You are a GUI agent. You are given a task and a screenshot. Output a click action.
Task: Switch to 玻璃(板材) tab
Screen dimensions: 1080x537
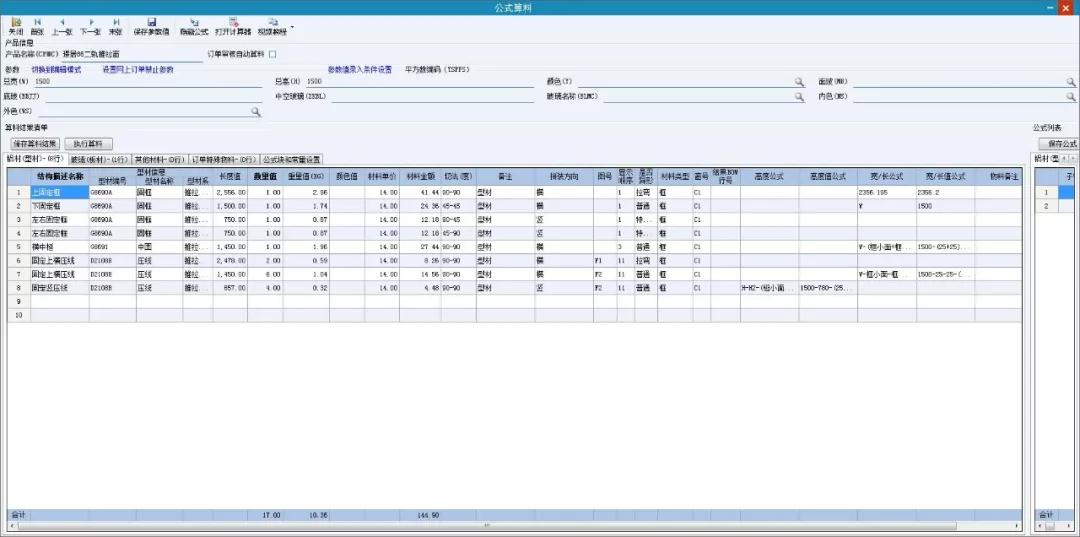pos(99,159)
